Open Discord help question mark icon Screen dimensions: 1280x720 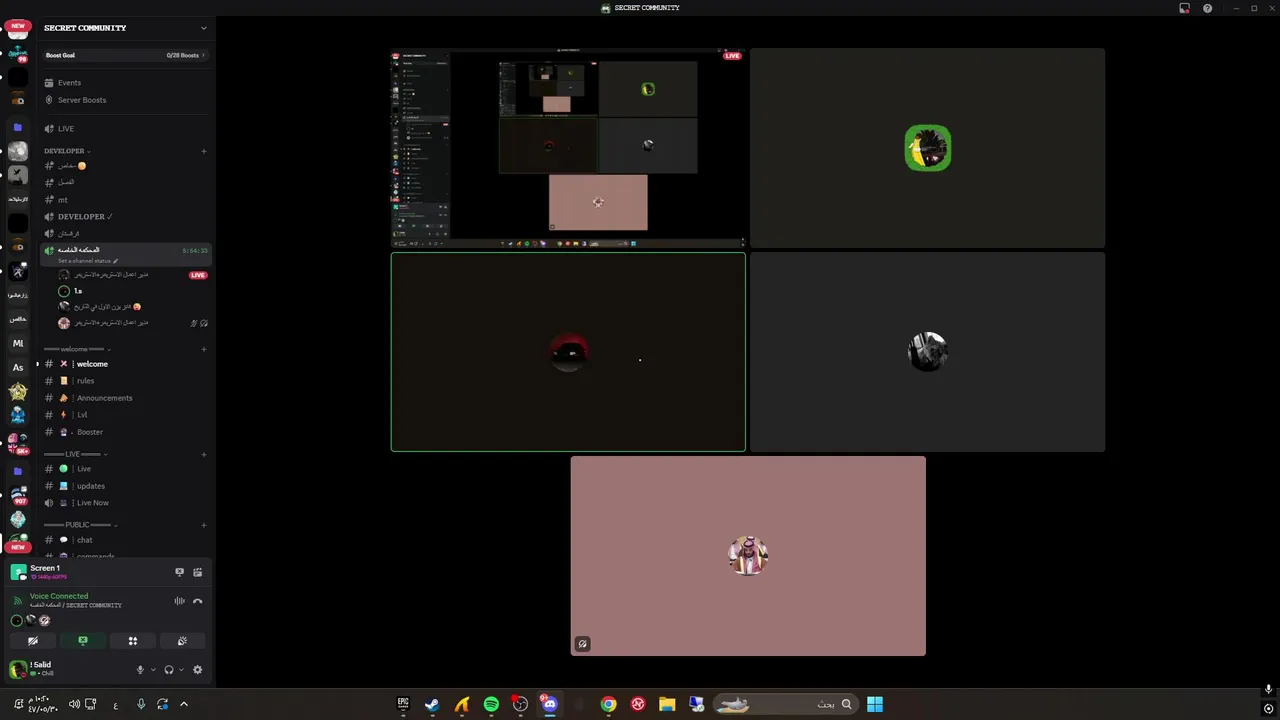(x=1208, y=8)
